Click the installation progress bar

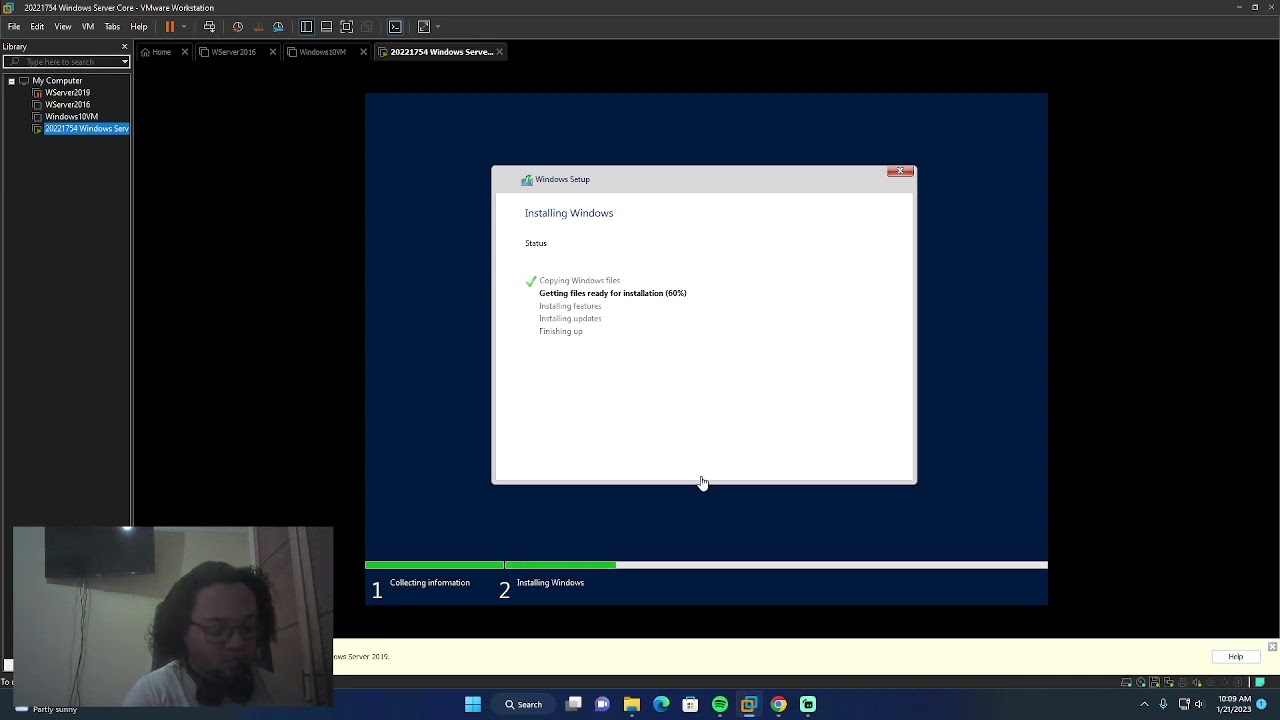pos(706,565)
